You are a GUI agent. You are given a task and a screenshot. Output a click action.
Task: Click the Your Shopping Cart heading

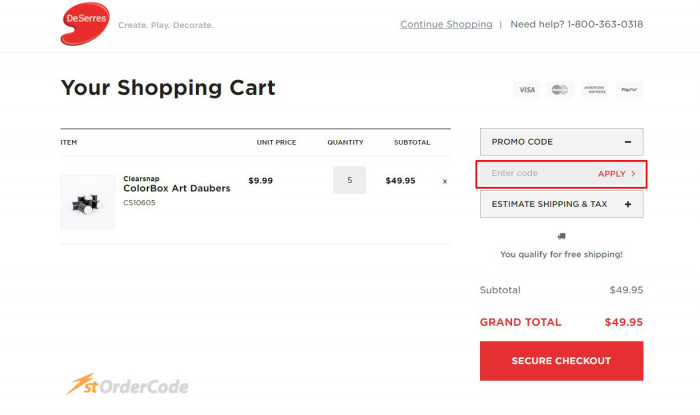pyautogui.click(x=168, y=87)
